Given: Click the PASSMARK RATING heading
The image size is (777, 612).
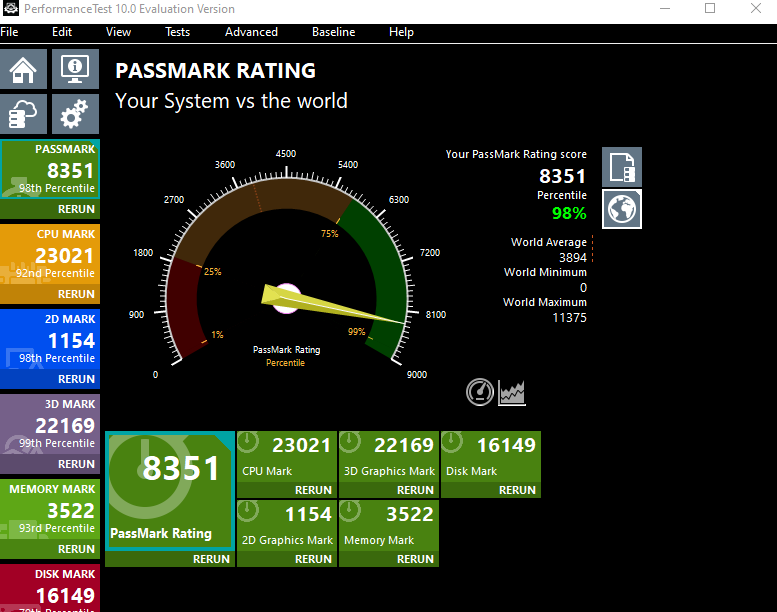Looking at the screenshot, I should pos(216,70).
